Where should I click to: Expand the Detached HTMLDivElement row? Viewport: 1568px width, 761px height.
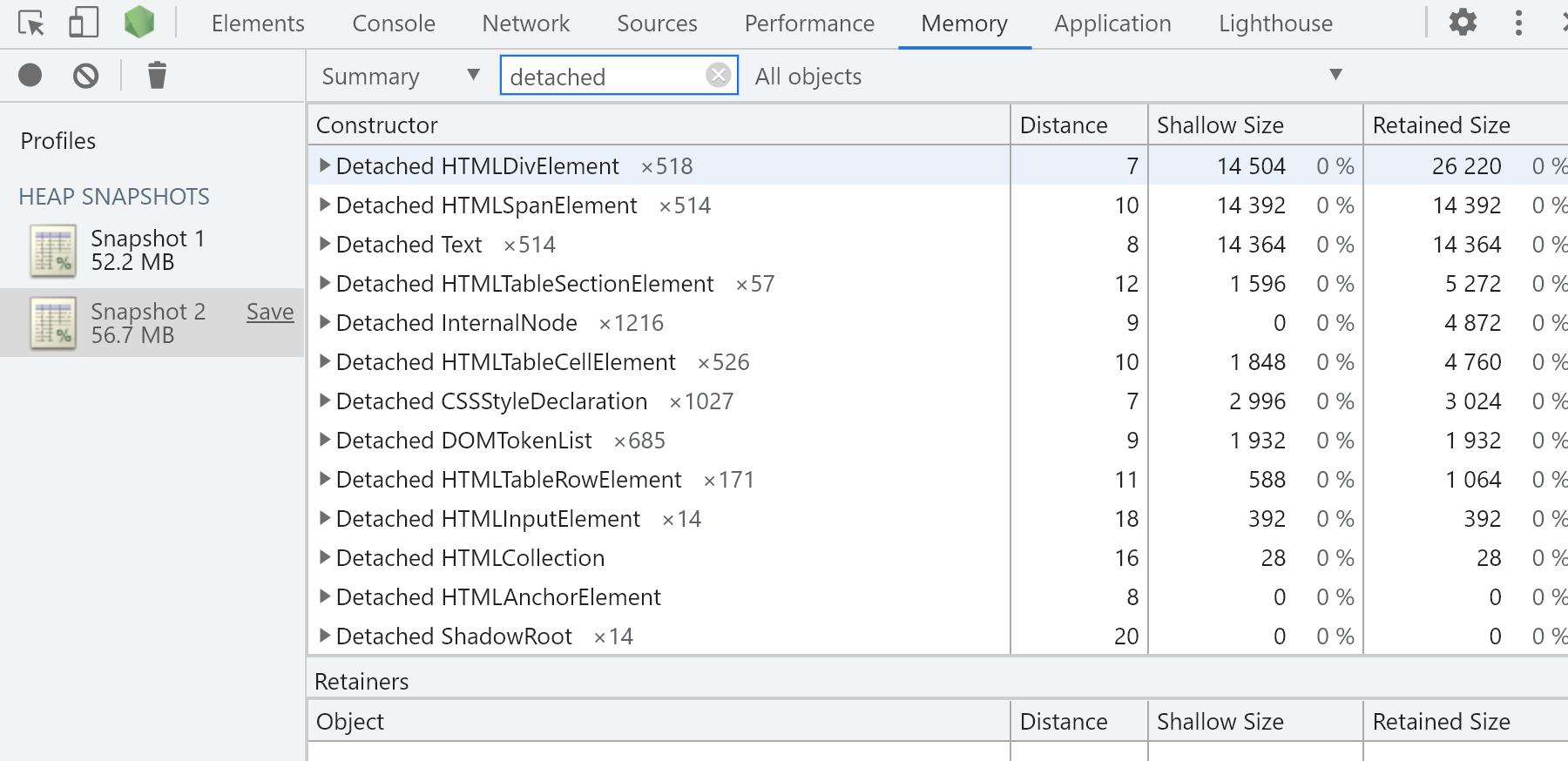tap(324, 165)
